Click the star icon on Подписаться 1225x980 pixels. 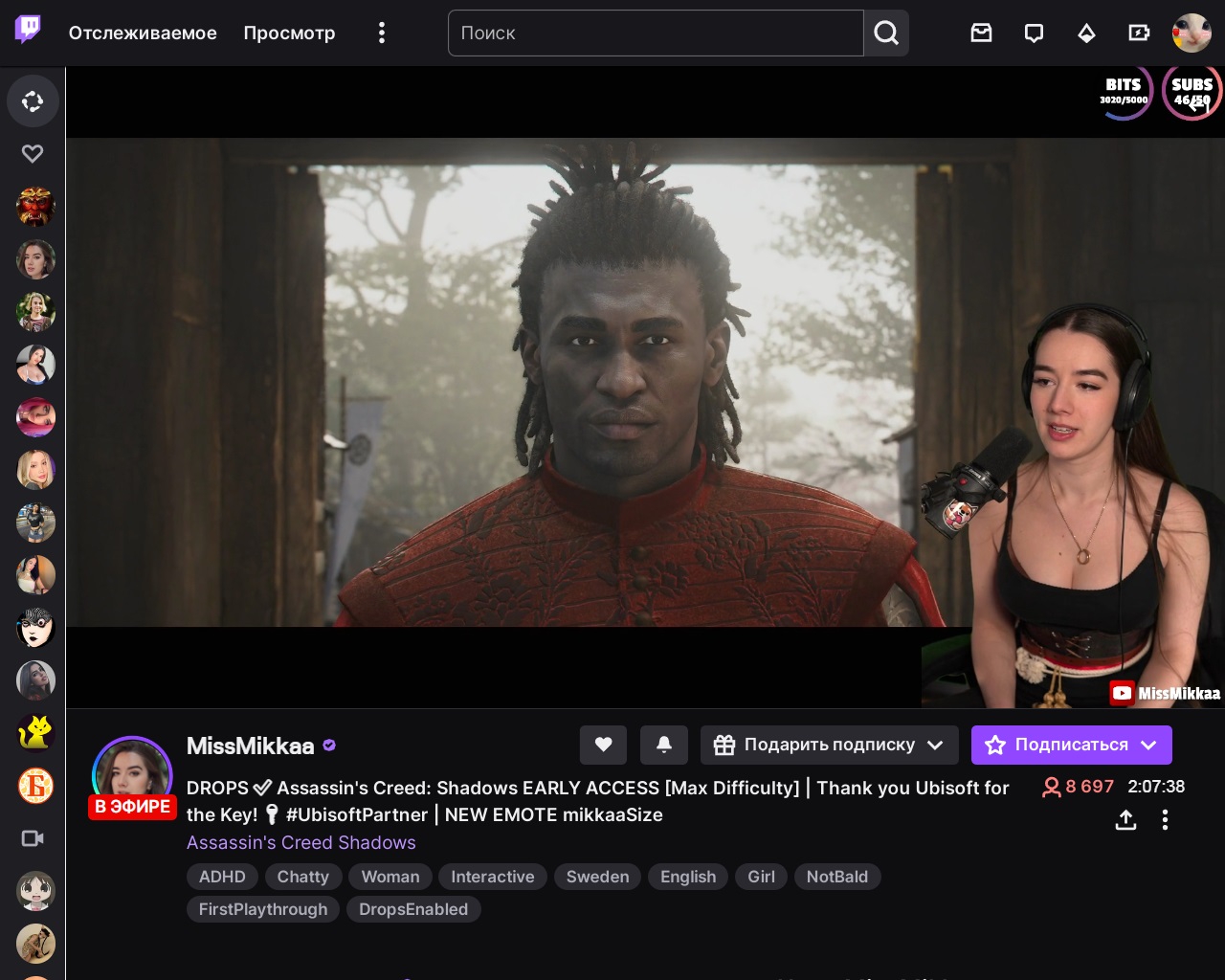tap(995, 745)
